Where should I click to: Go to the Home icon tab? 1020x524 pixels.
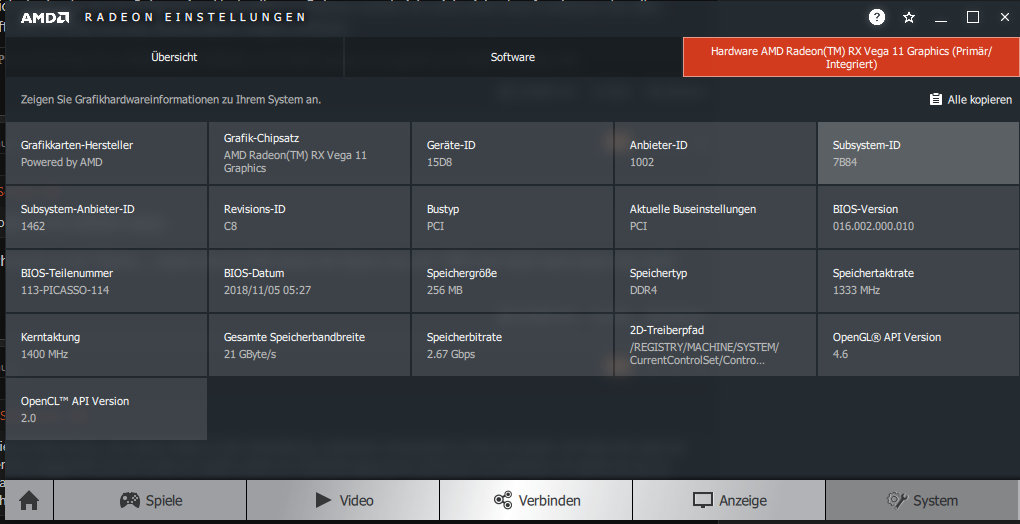tap(29, 501)
